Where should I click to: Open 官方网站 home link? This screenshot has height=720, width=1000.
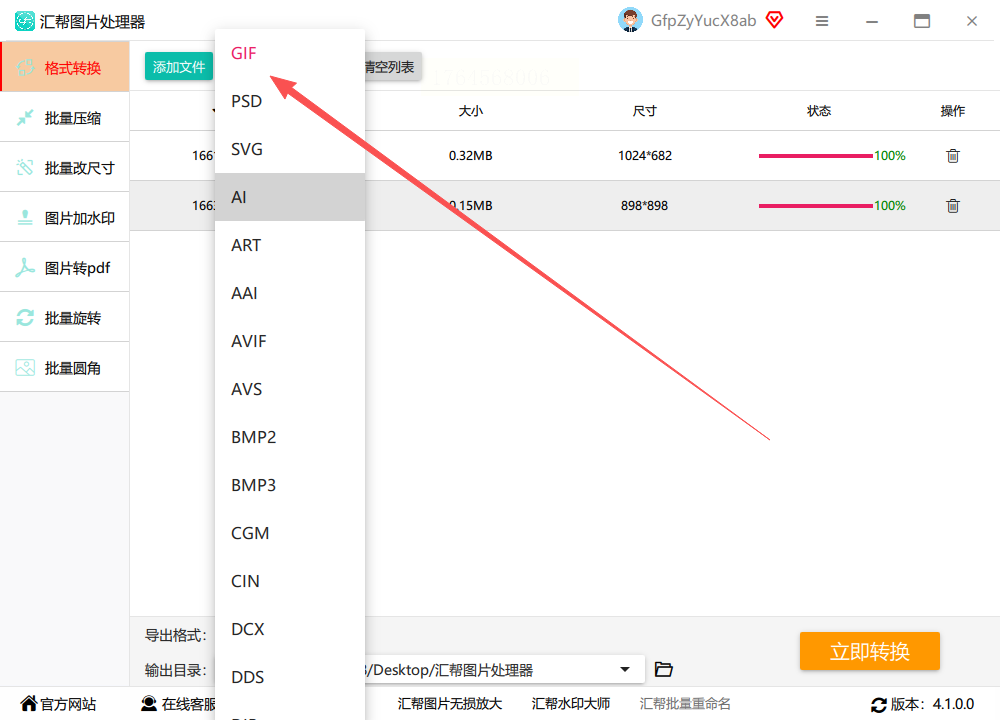coord(58,704)
